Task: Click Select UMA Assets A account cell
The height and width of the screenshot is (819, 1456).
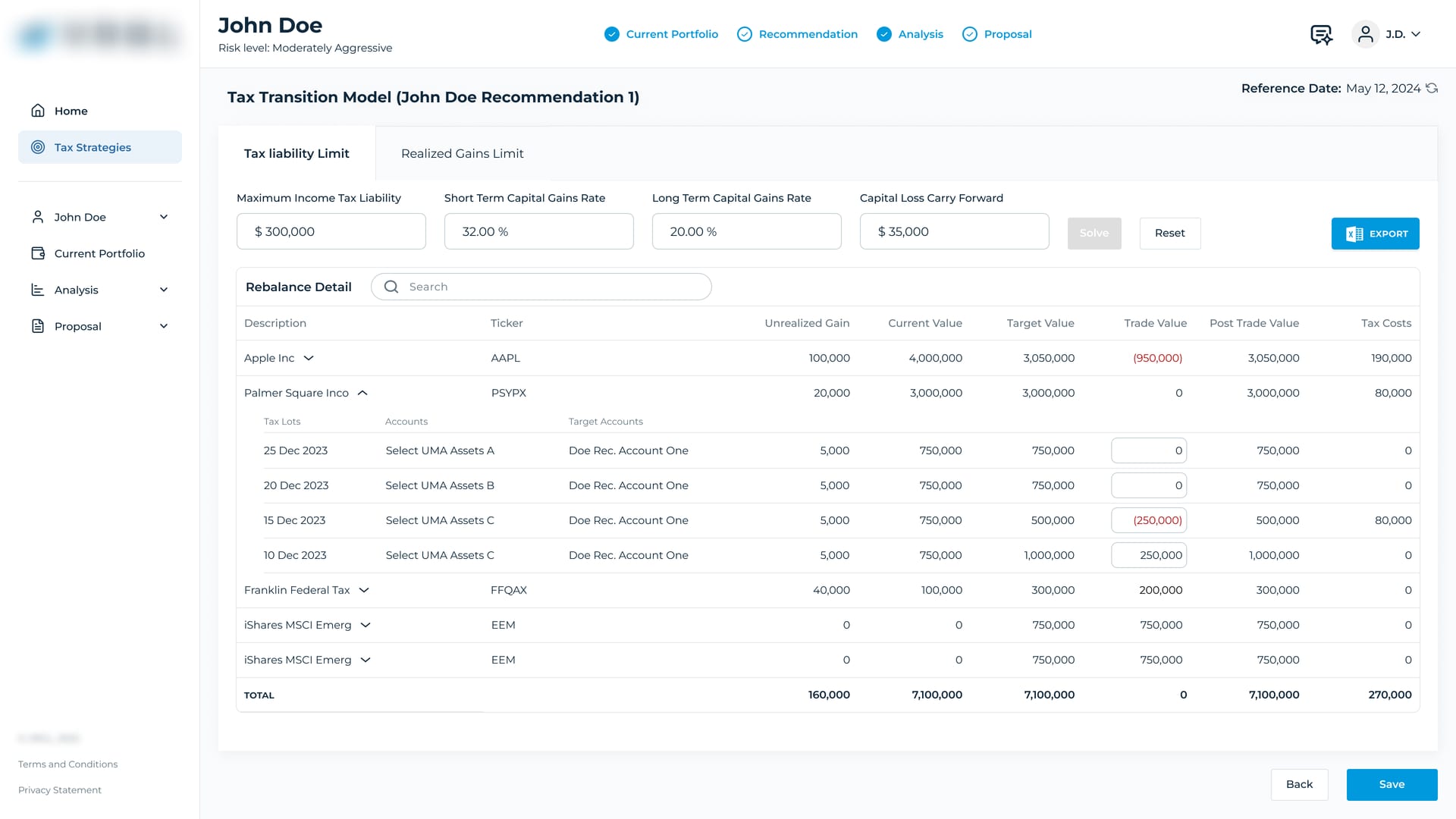Action: tap(440, 450)
